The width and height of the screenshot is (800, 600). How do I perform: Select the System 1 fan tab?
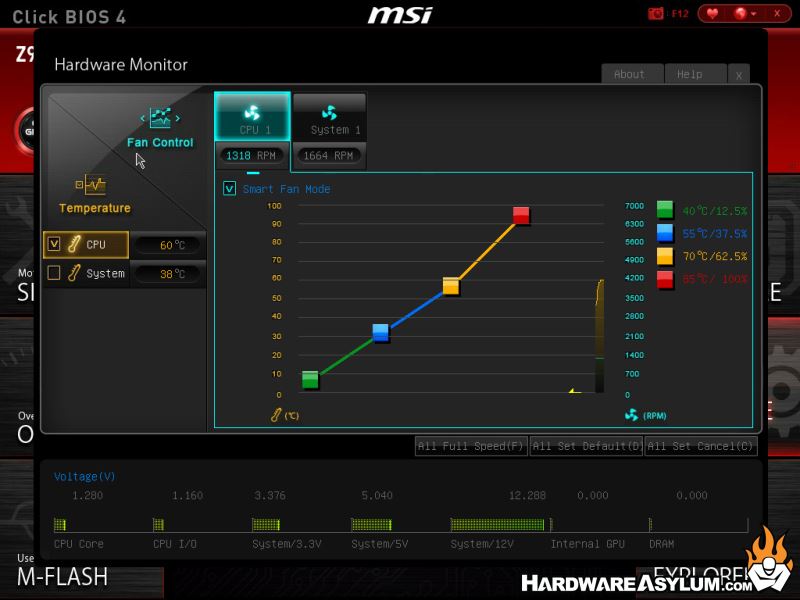tap(330, 116)
